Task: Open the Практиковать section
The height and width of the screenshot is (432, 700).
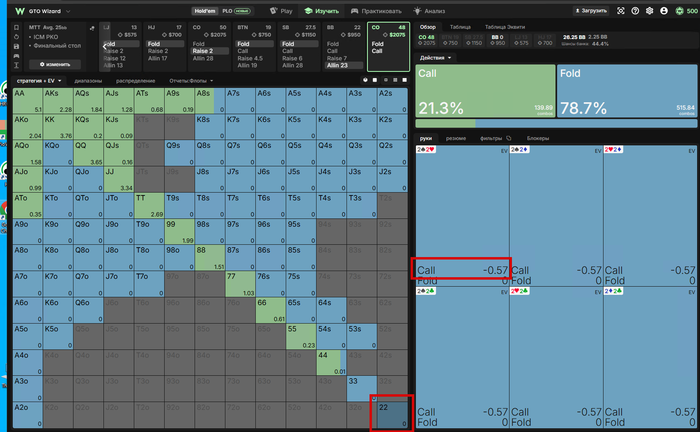Action: [376, 11]
